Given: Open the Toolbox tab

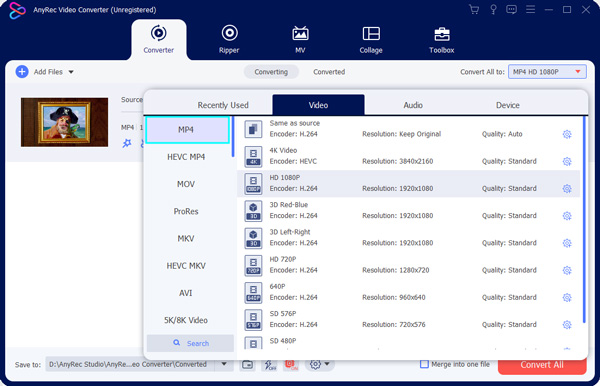Looking at the screenshot, I should pyautogui.click(x=442, y=39).
